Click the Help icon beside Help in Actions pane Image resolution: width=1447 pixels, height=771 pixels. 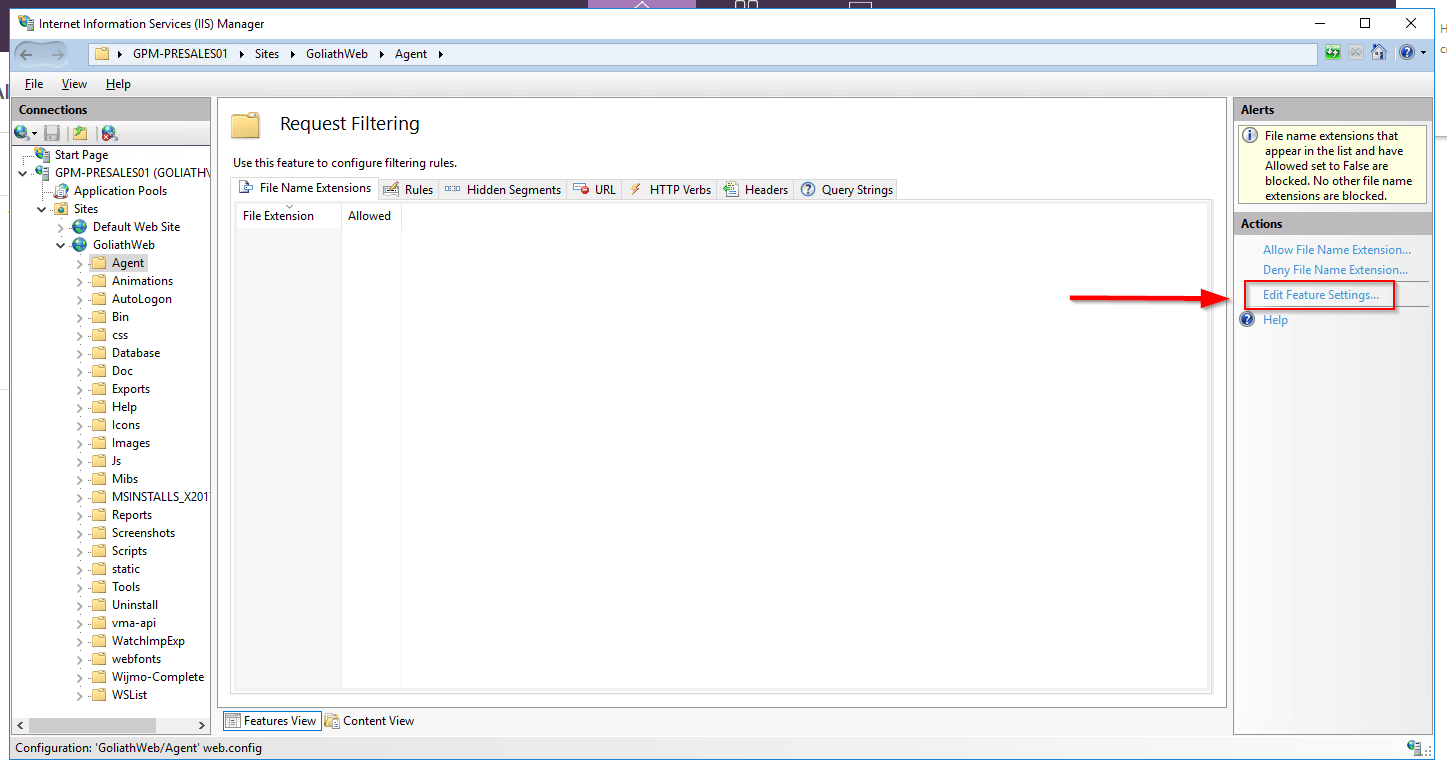[x=1246, y=319]
